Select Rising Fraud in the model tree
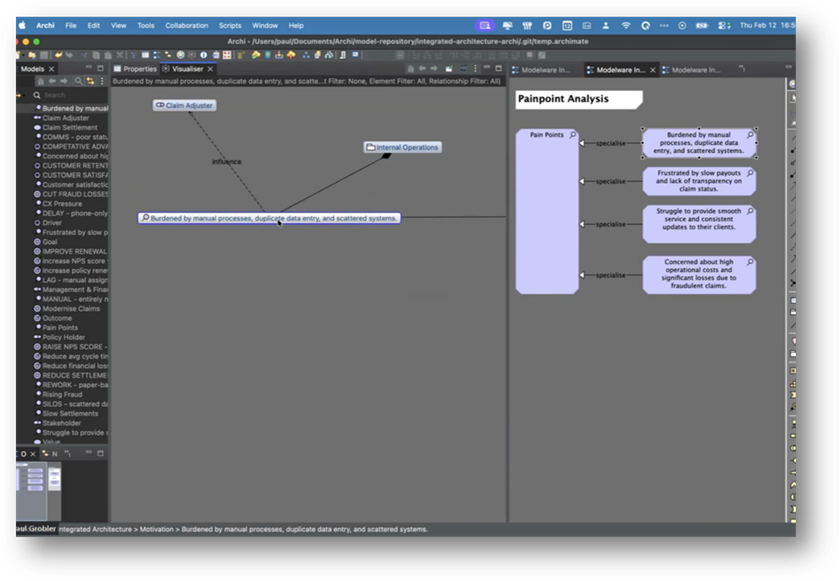Viewport: 839px width, 581px height. click(62, 394)
